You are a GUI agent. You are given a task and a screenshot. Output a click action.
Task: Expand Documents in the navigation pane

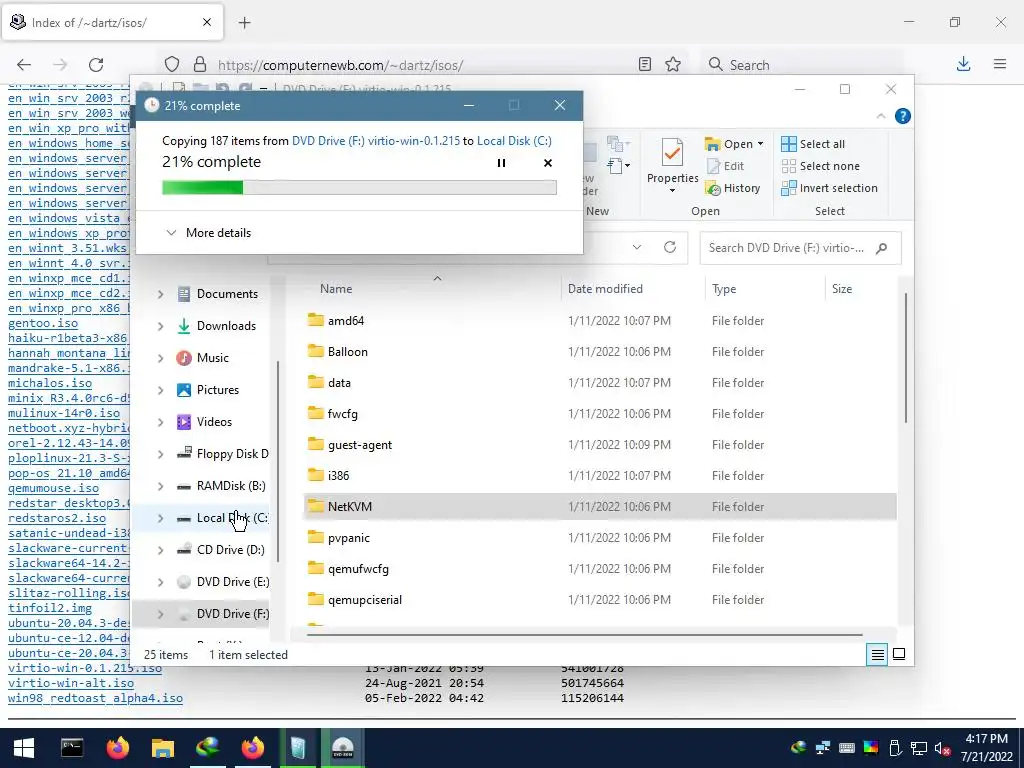point(161,295)
